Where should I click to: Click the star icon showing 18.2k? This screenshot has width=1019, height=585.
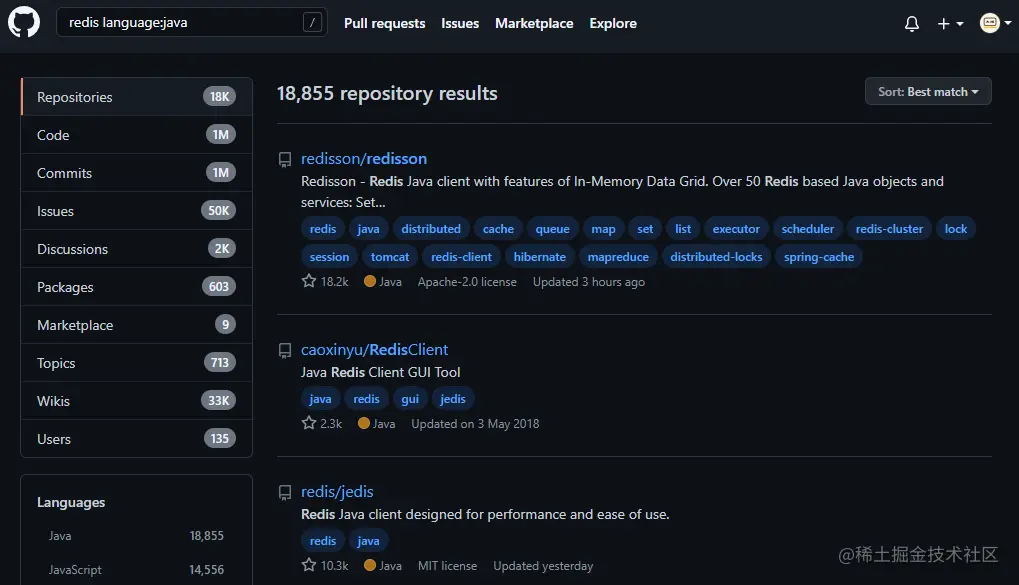[309, 281]
